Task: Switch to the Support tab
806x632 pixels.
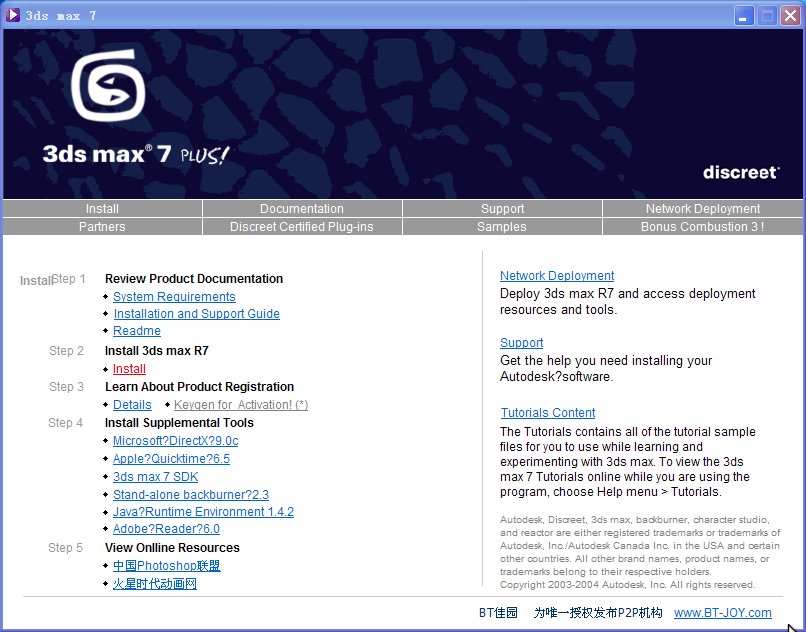Action: pyautogui.click(x=502, y=208)
